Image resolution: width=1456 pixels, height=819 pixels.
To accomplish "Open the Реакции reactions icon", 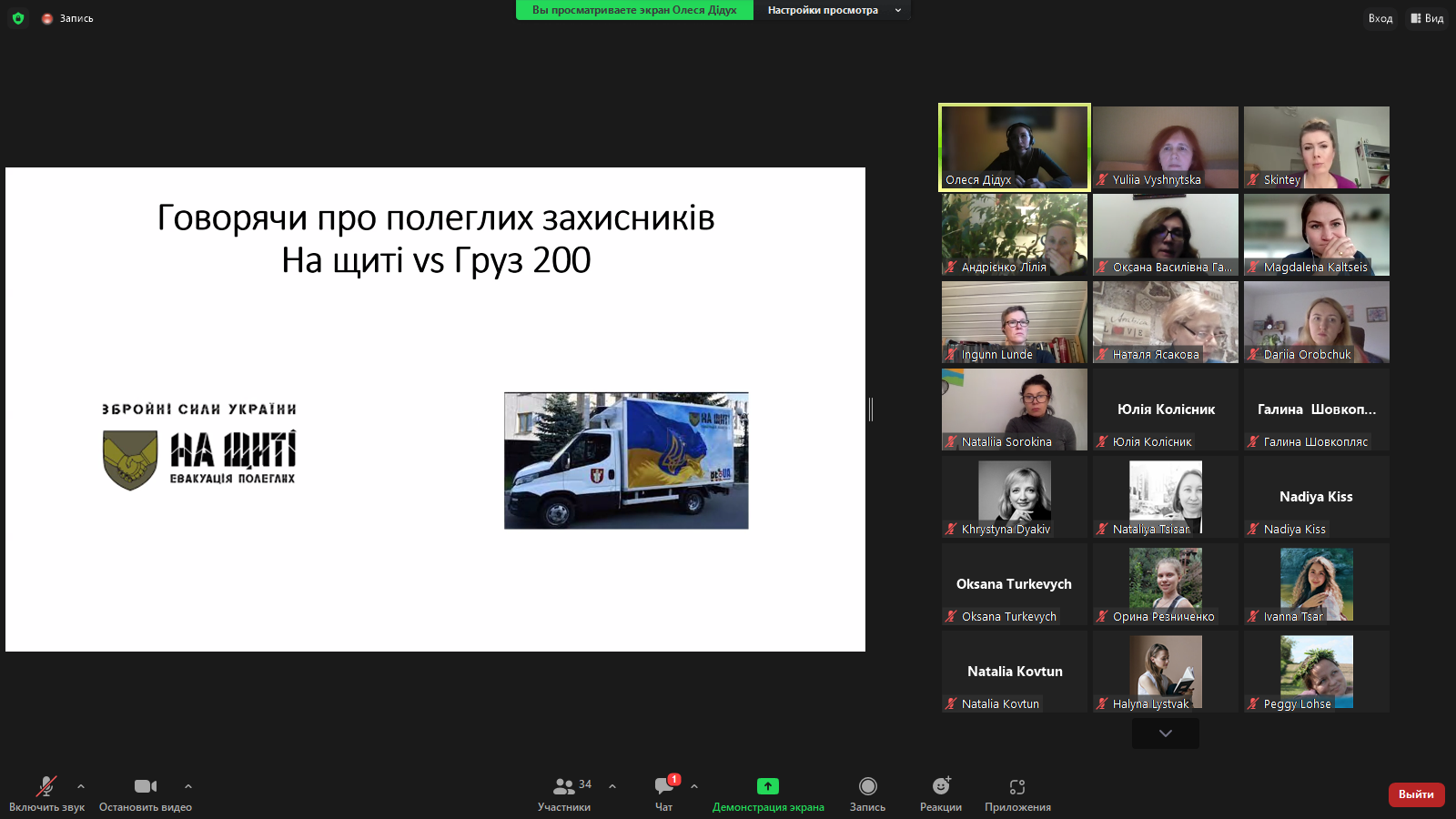I will point(941,786).
